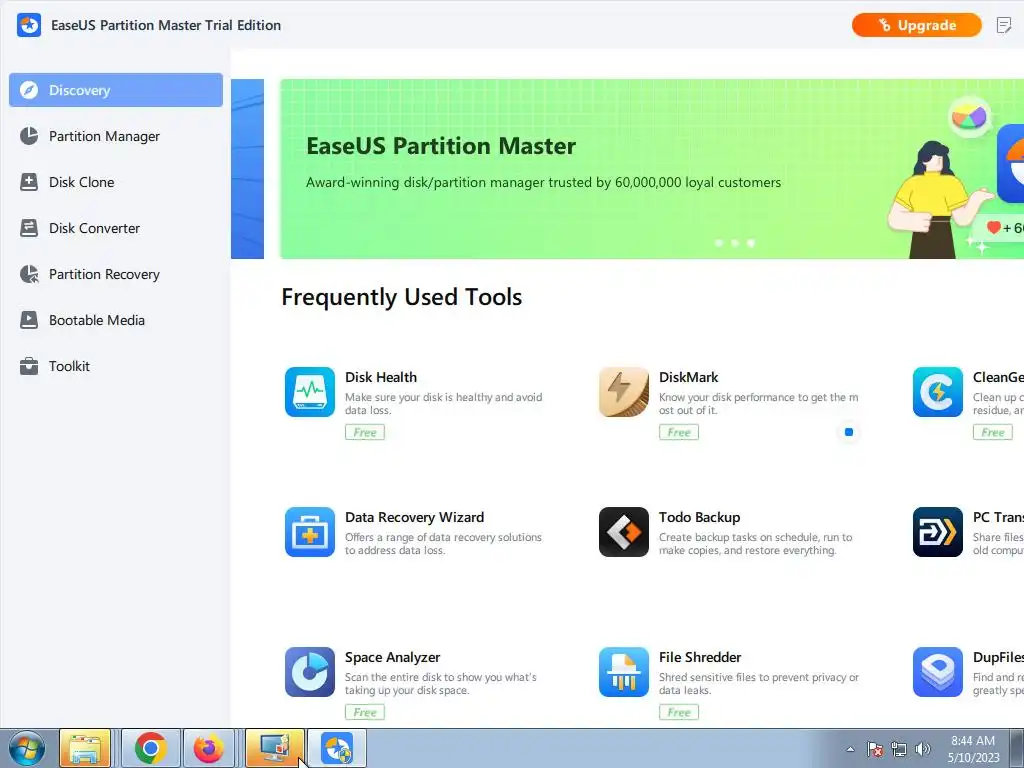Open the PC Trans tool icon
The width and height of the screenshot is (1024, 768).
click(x=938, y=532)
